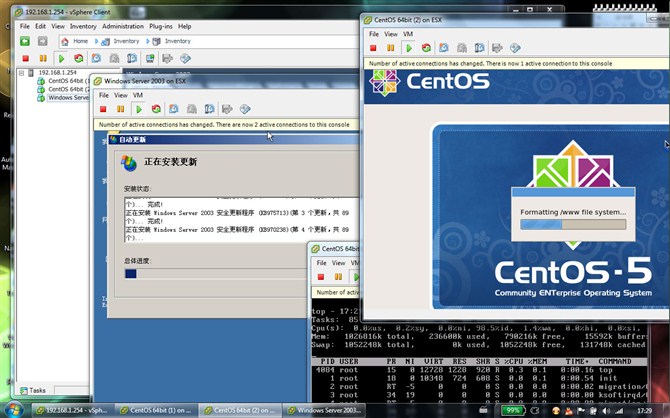Click Windows Start orb
The height and width of the screenshot is (418, 670).
click(x=13, y=410)
